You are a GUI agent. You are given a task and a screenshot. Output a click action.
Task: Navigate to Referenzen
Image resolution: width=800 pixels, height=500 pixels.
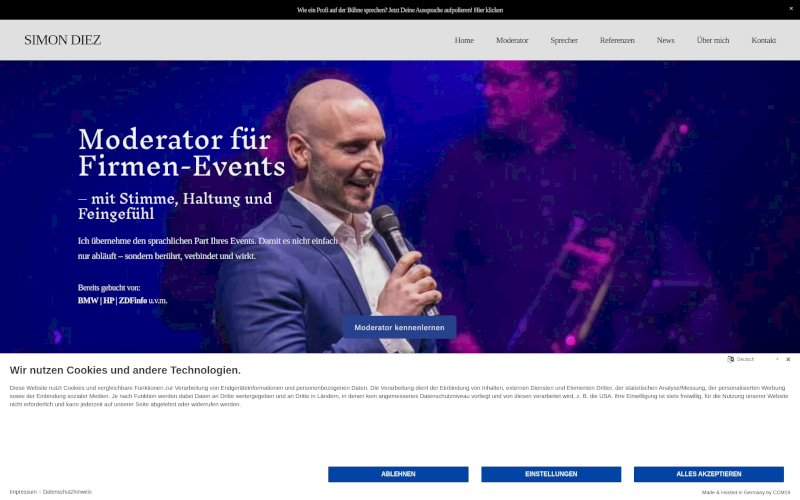617,40
